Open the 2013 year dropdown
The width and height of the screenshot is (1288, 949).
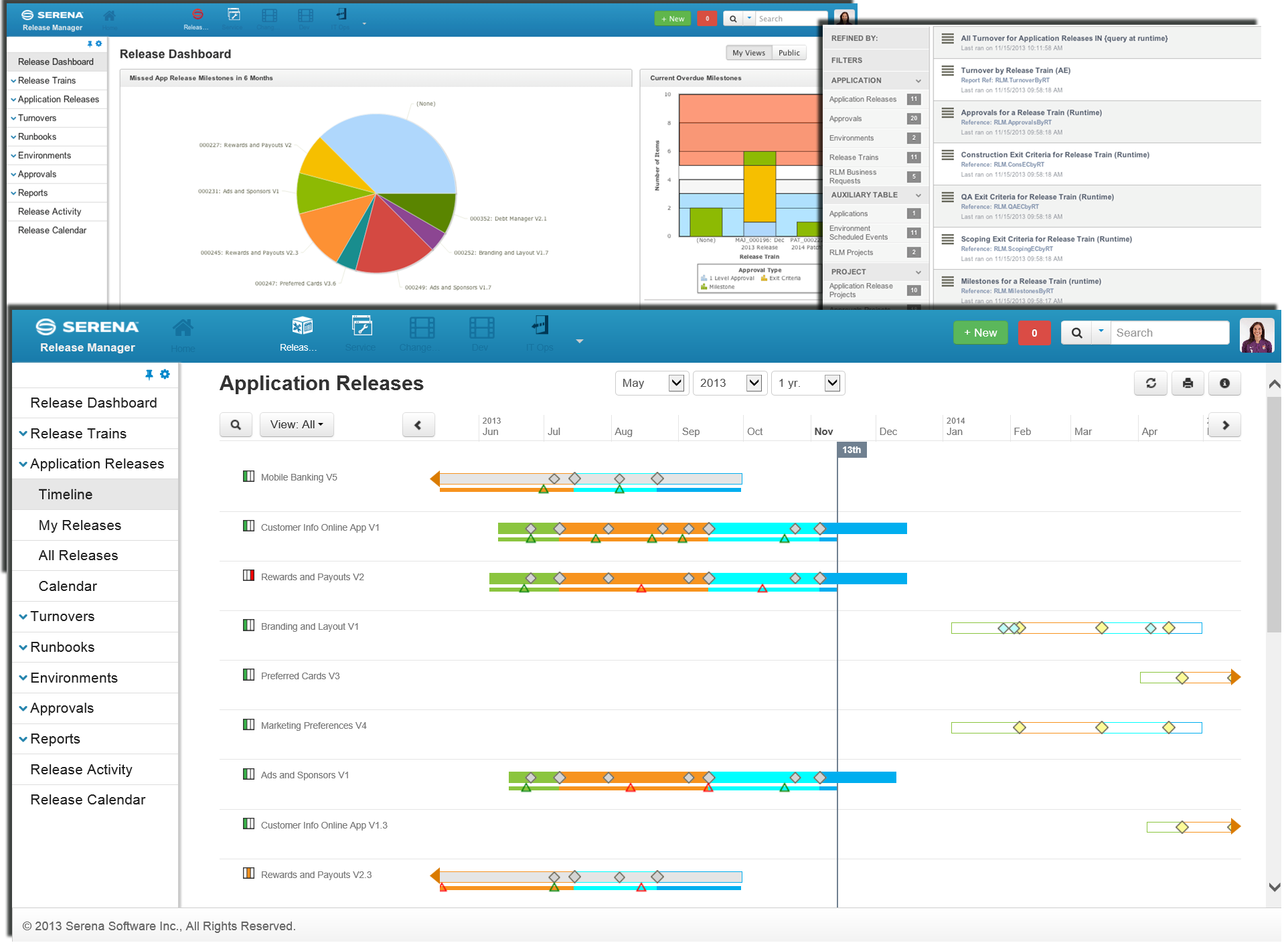click(729, 383)
